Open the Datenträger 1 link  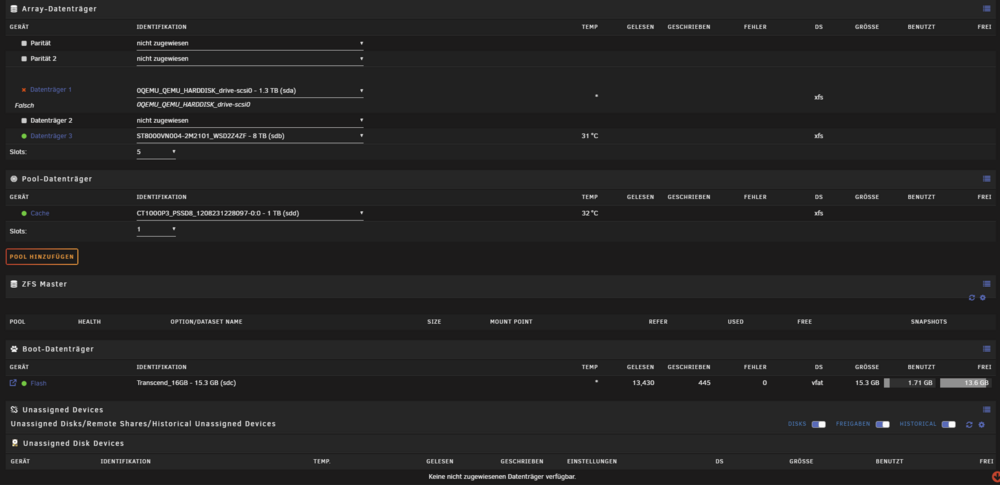point(51,90)
